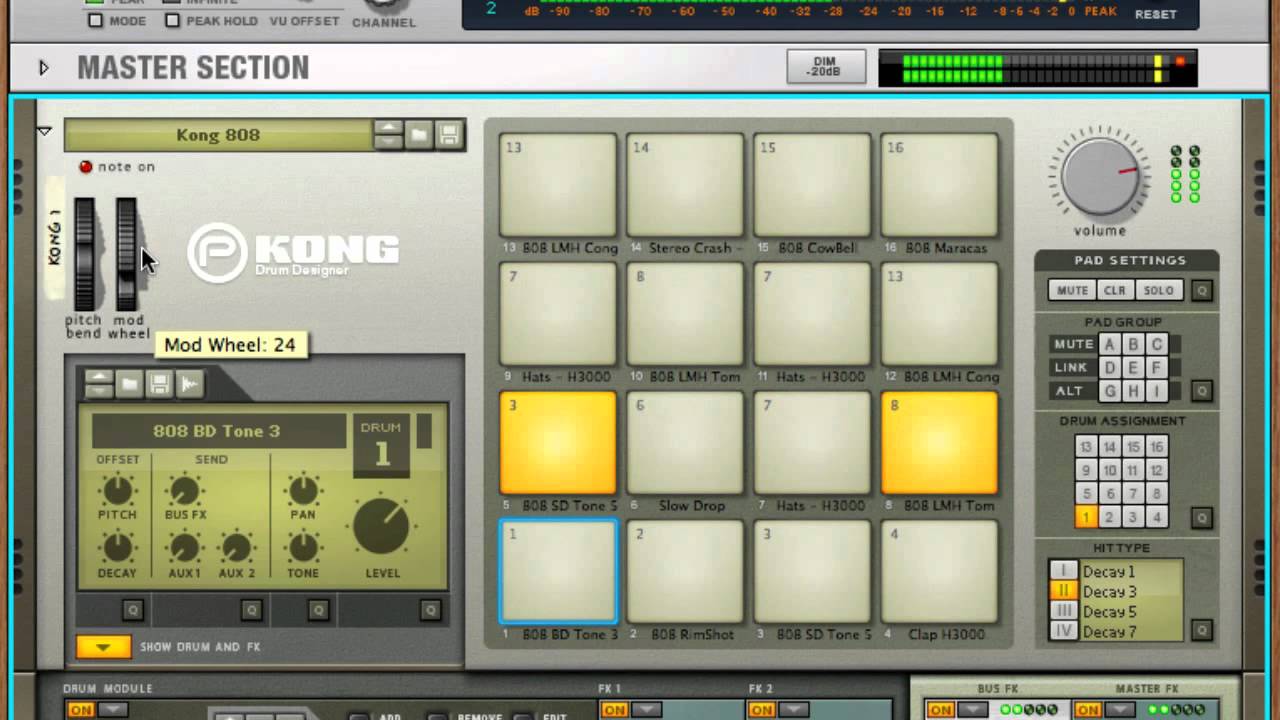1280x720 pixels.
Task: Click the pitch bend wheel
Action: click(84, 254)
